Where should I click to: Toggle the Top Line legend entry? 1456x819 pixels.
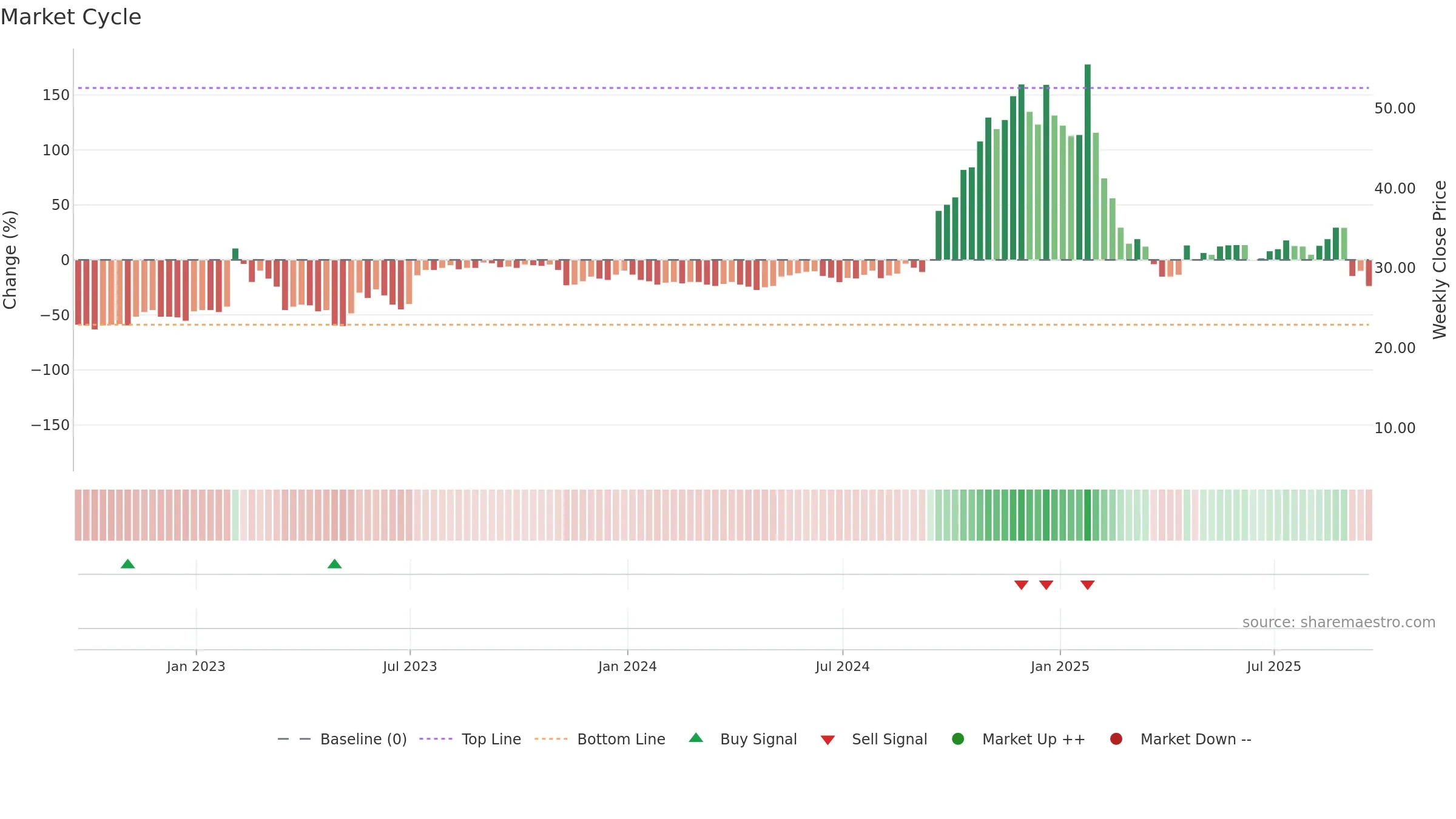470,739
